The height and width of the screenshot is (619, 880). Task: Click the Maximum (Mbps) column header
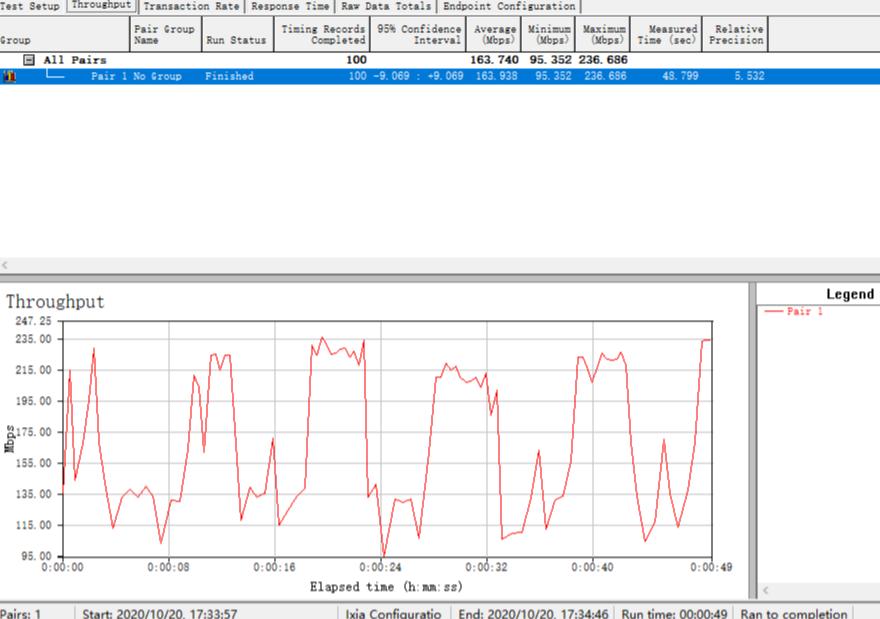coord(603,34)
